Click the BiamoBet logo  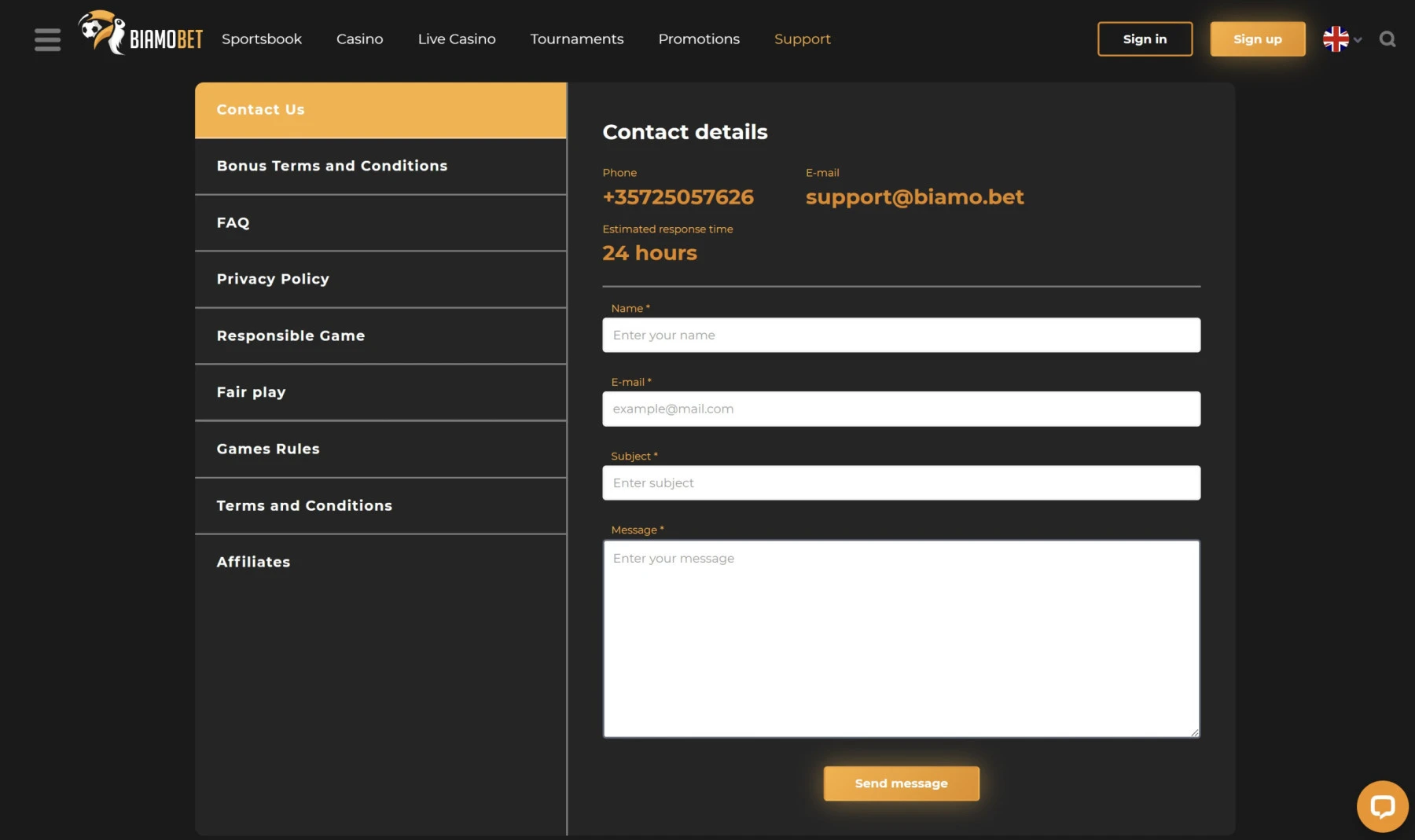pyautogui.click(x=141, y=34)
